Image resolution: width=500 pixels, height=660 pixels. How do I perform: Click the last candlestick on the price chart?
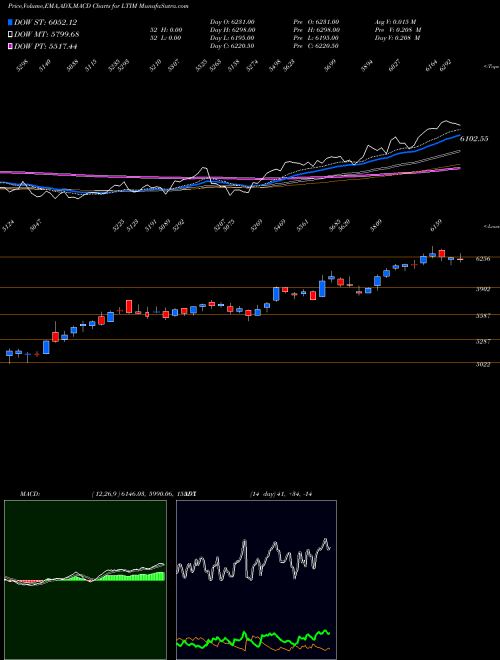(460, 259)
